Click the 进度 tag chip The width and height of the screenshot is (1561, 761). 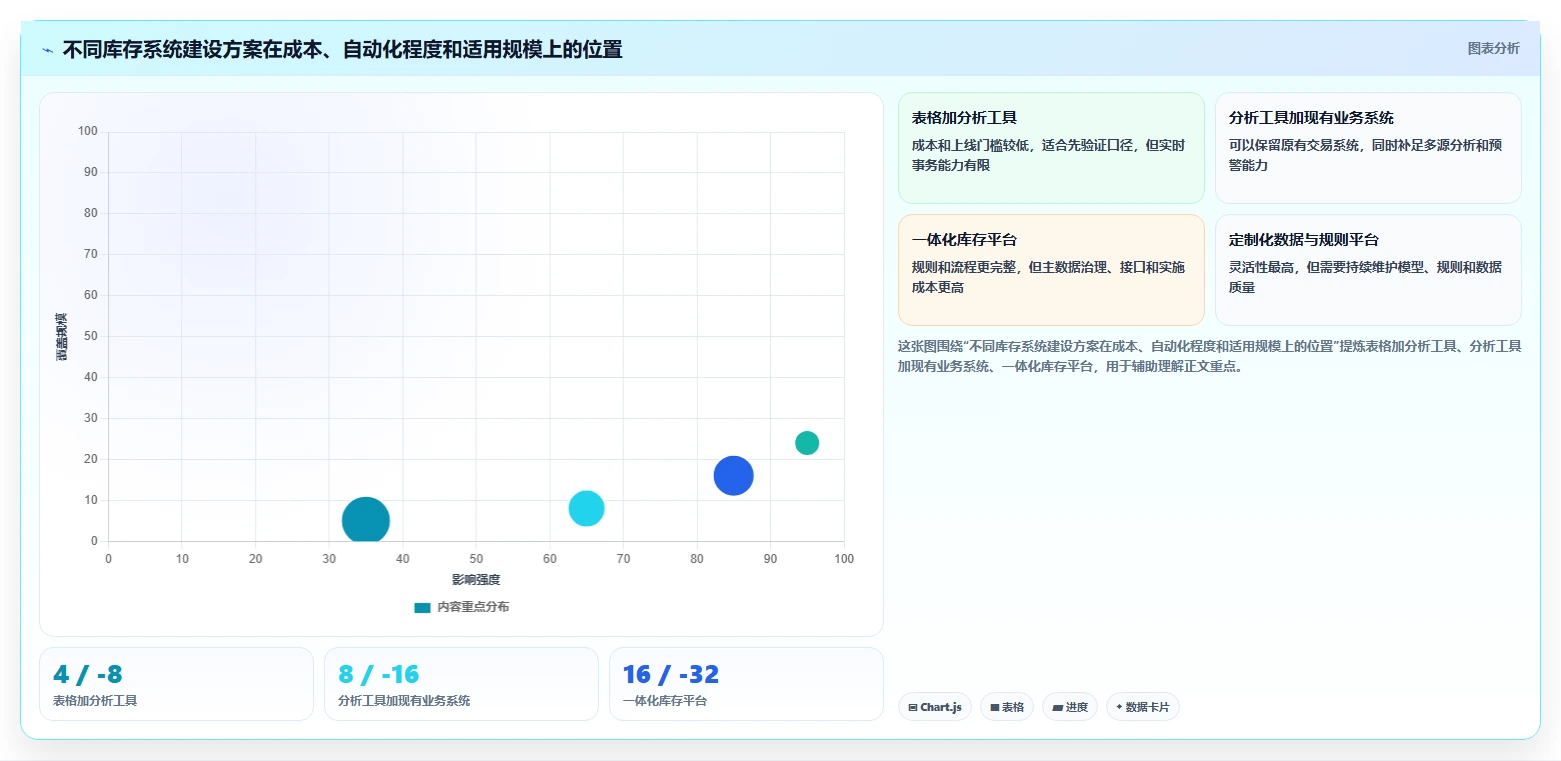pyautogui.click(x=1070, y=707)
